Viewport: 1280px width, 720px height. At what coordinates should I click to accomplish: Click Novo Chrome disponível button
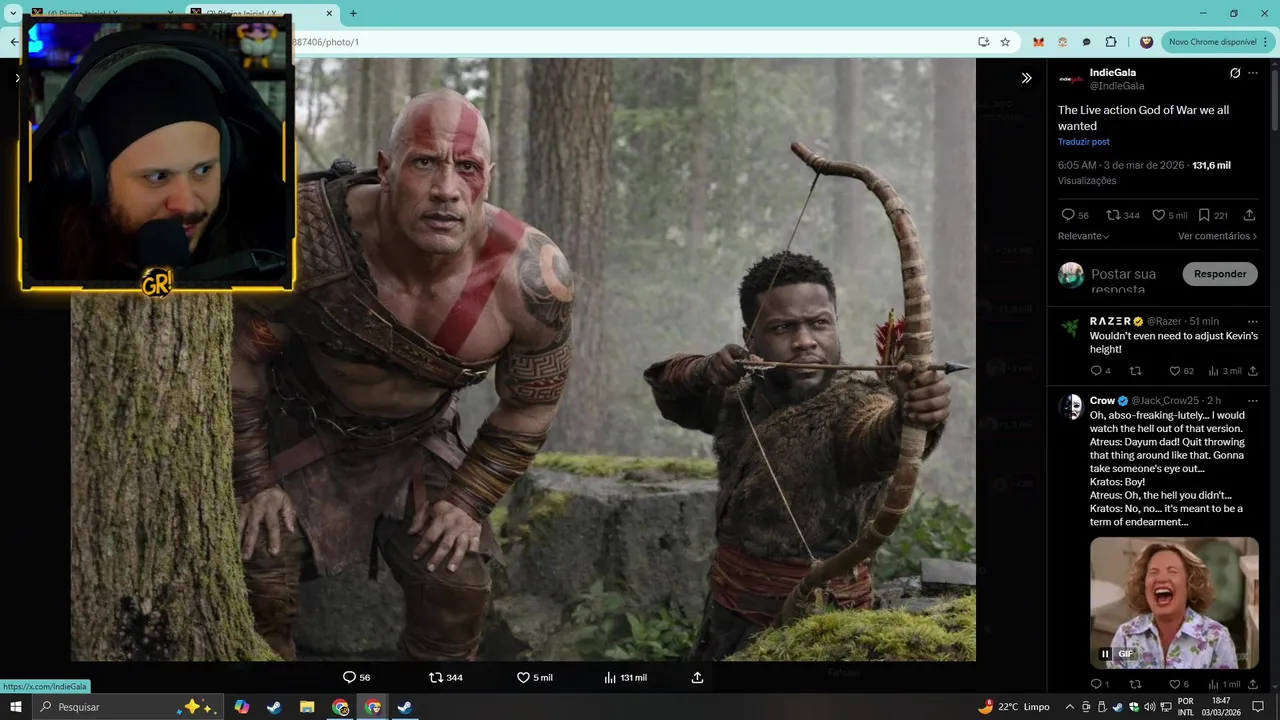pyautogui.click(x=1212, y=42)
